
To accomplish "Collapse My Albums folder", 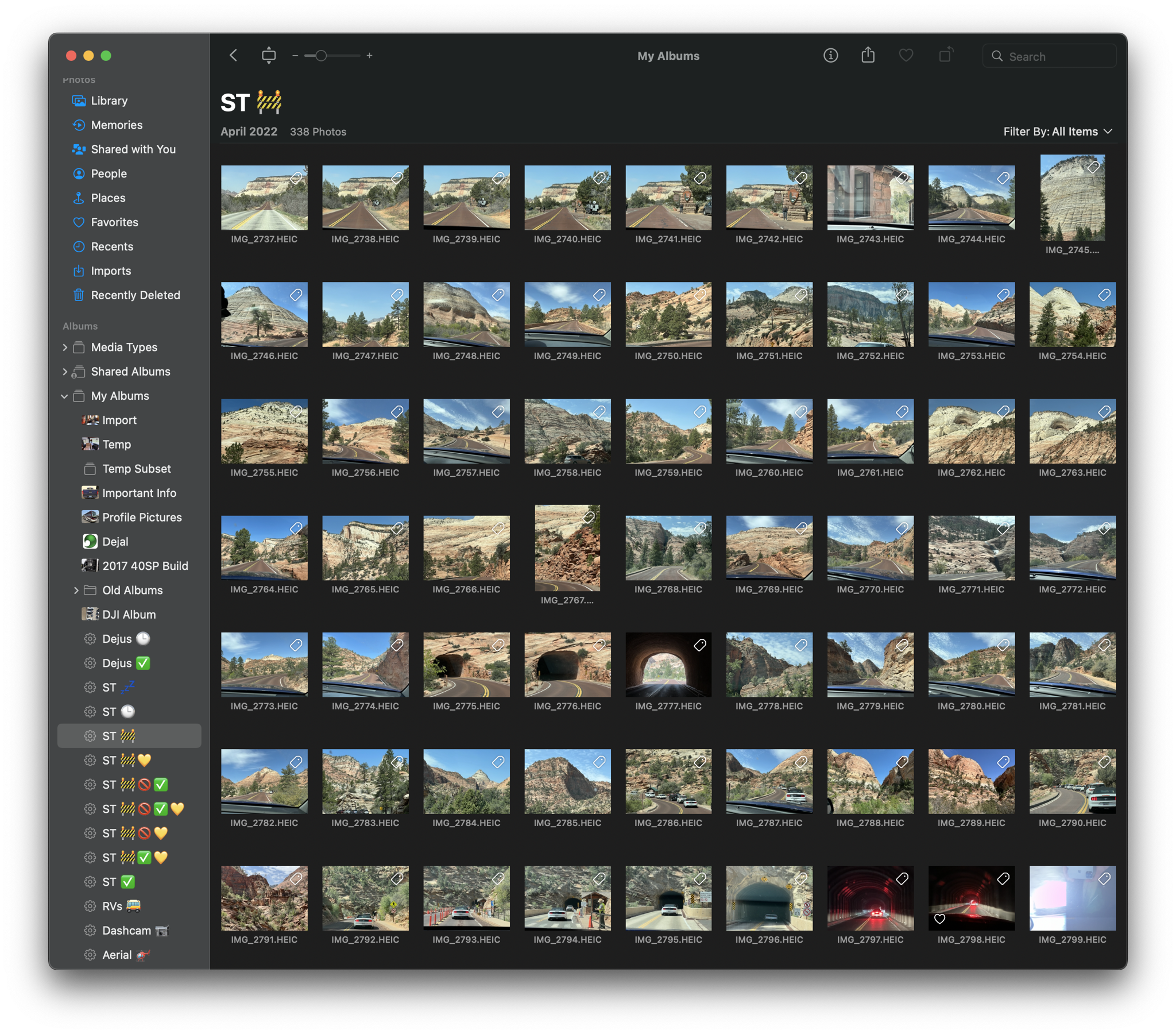I will pyautogui.click(x=64, y=396).
